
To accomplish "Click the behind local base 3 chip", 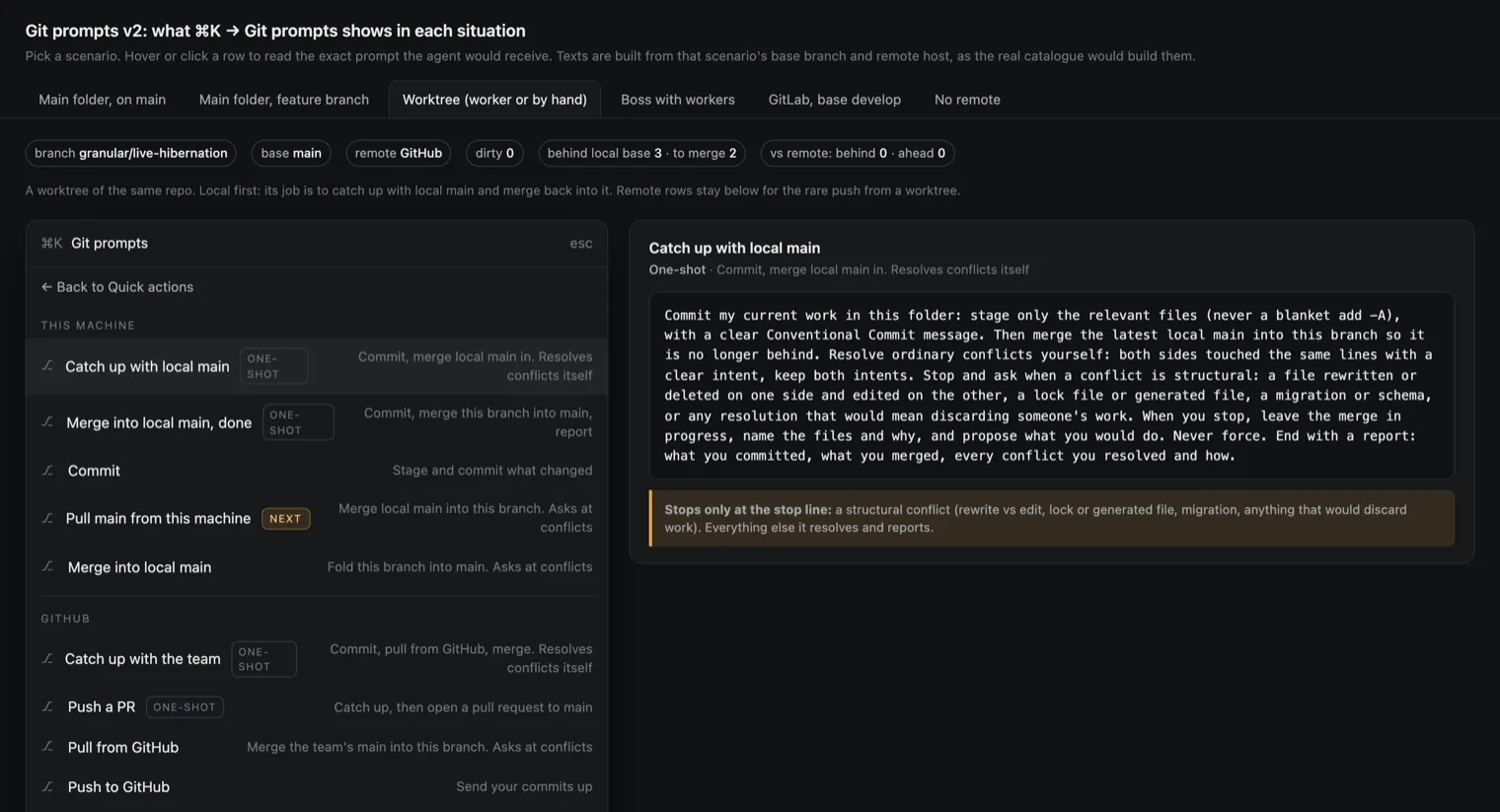I will click(641, 153).
